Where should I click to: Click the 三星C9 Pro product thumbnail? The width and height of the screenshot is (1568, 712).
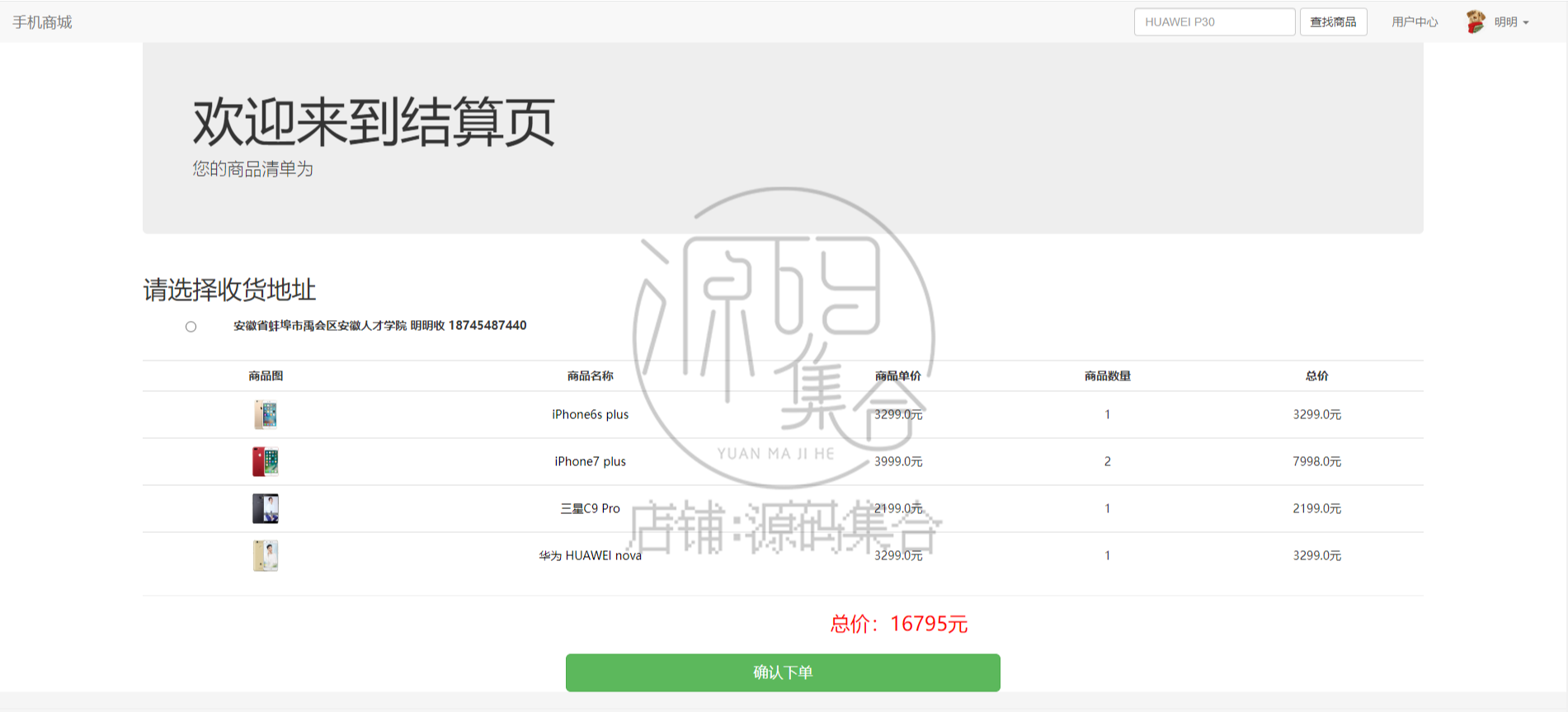266,508
